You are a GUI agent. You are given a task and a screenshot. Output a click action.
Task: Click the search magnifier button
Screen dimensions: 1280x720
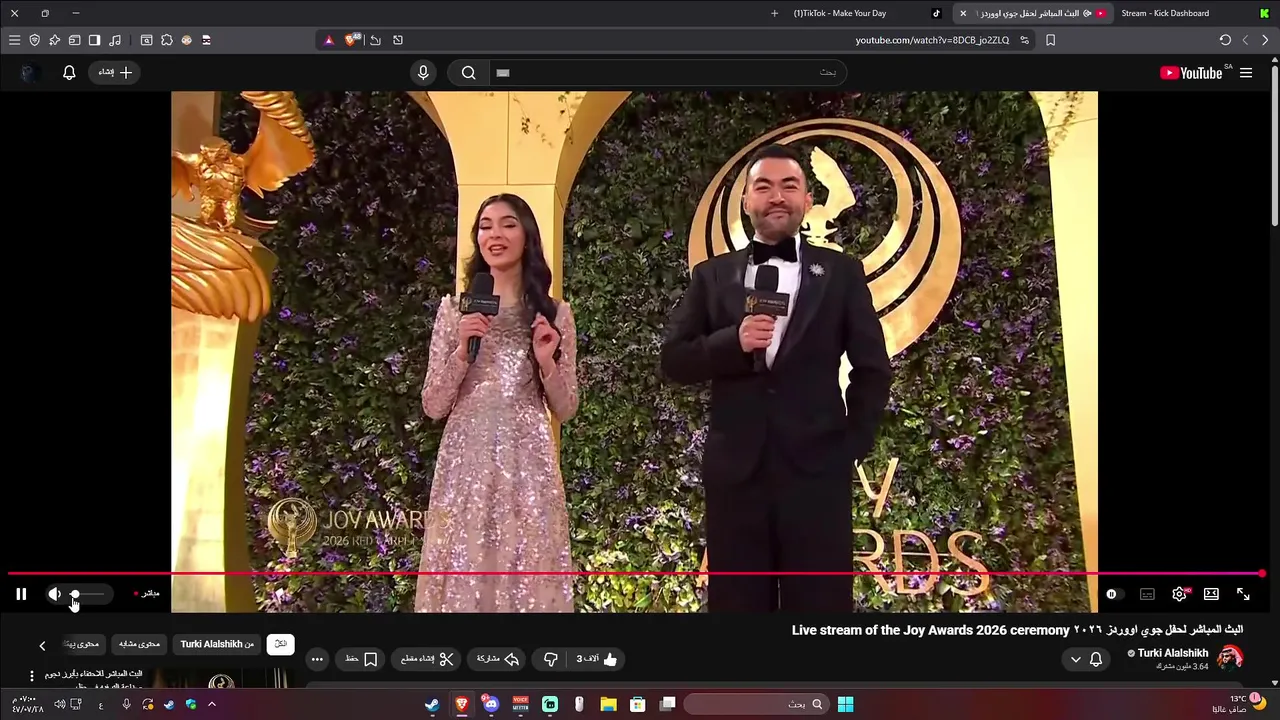click(468, 72)
